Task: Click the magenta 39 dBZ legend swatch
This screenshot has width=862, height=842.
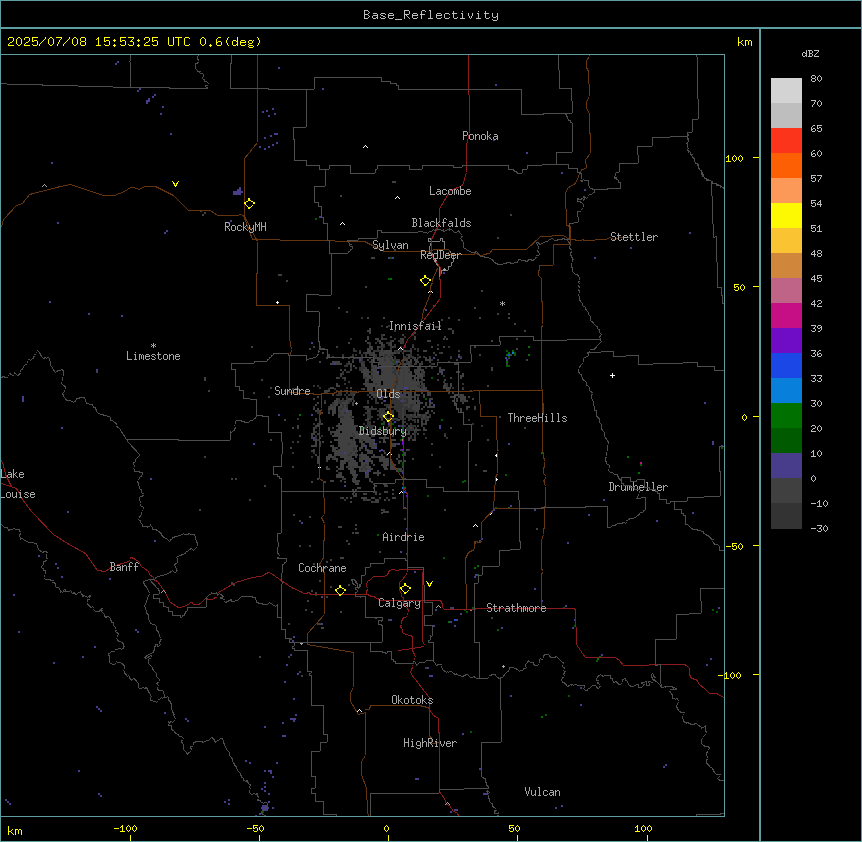Action: click(786, 315)
